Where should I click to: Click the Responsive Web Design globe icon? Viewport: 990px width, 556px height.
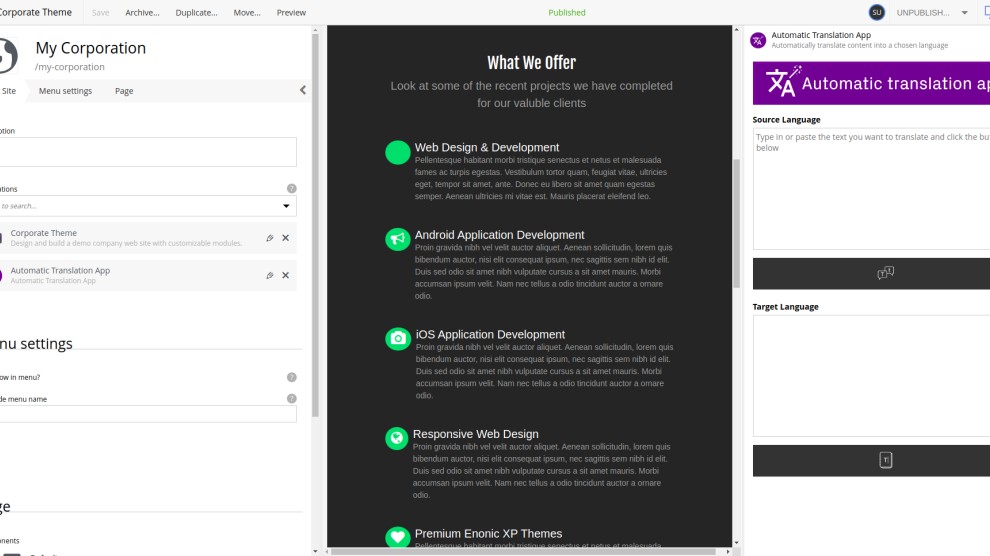[397, 438]
